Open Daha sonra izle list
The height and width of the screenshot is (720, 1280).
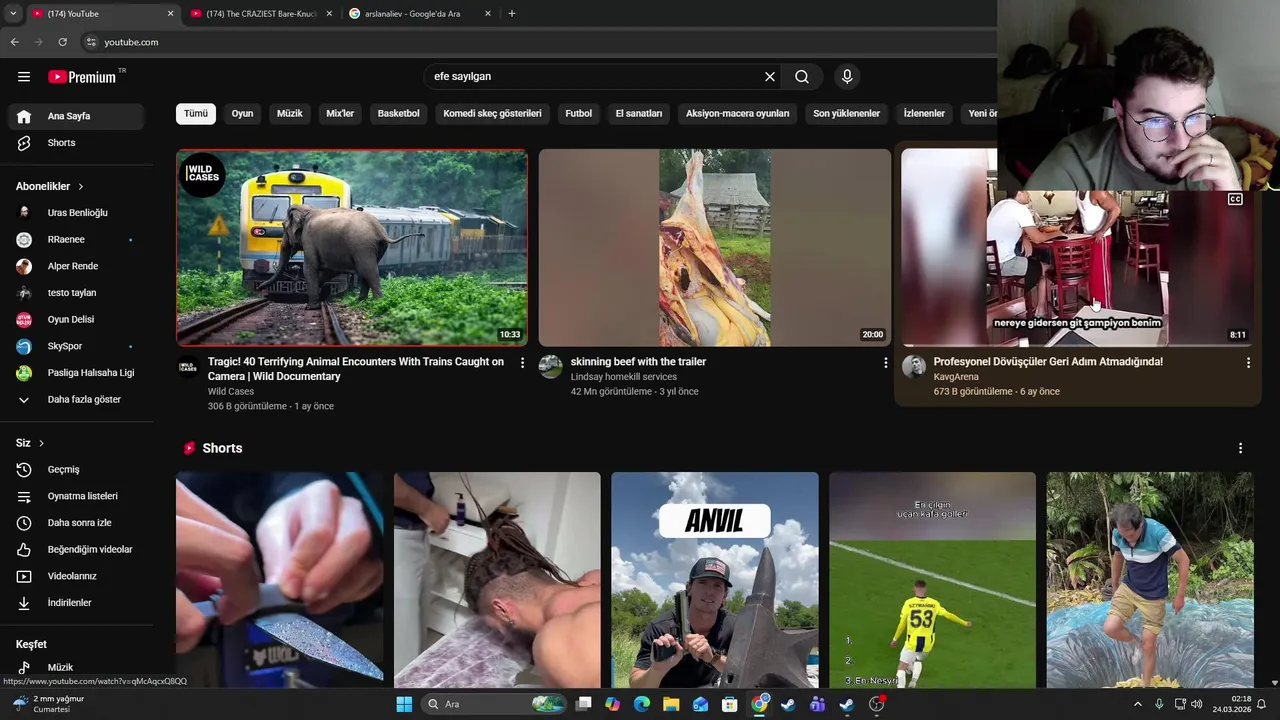pyautogui.click(x=76, y=523)
